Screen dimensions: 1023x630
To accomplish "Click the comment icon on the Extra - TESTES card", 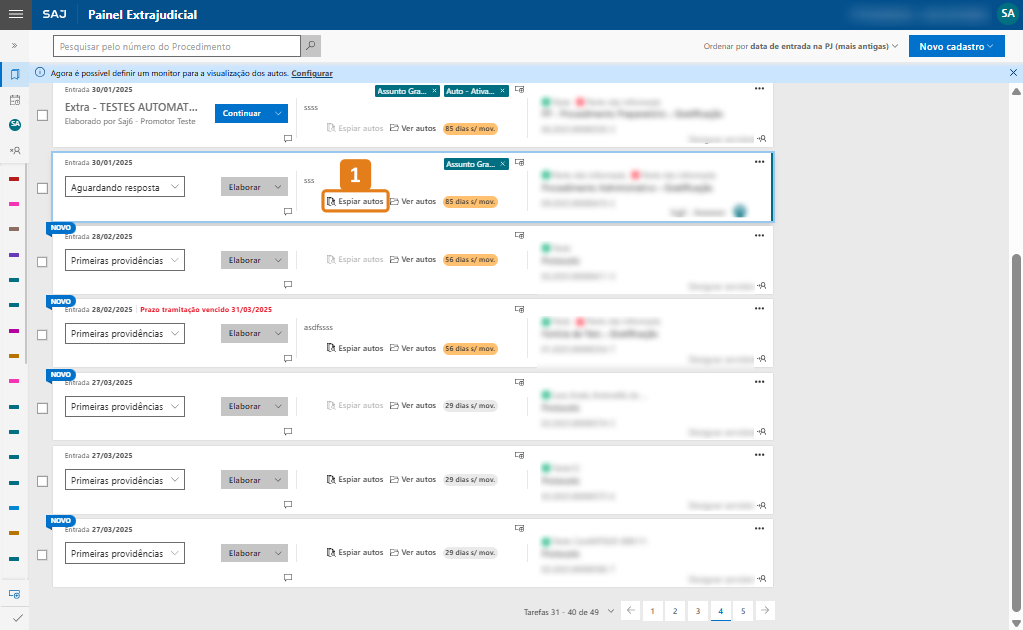I will [287, 138].
